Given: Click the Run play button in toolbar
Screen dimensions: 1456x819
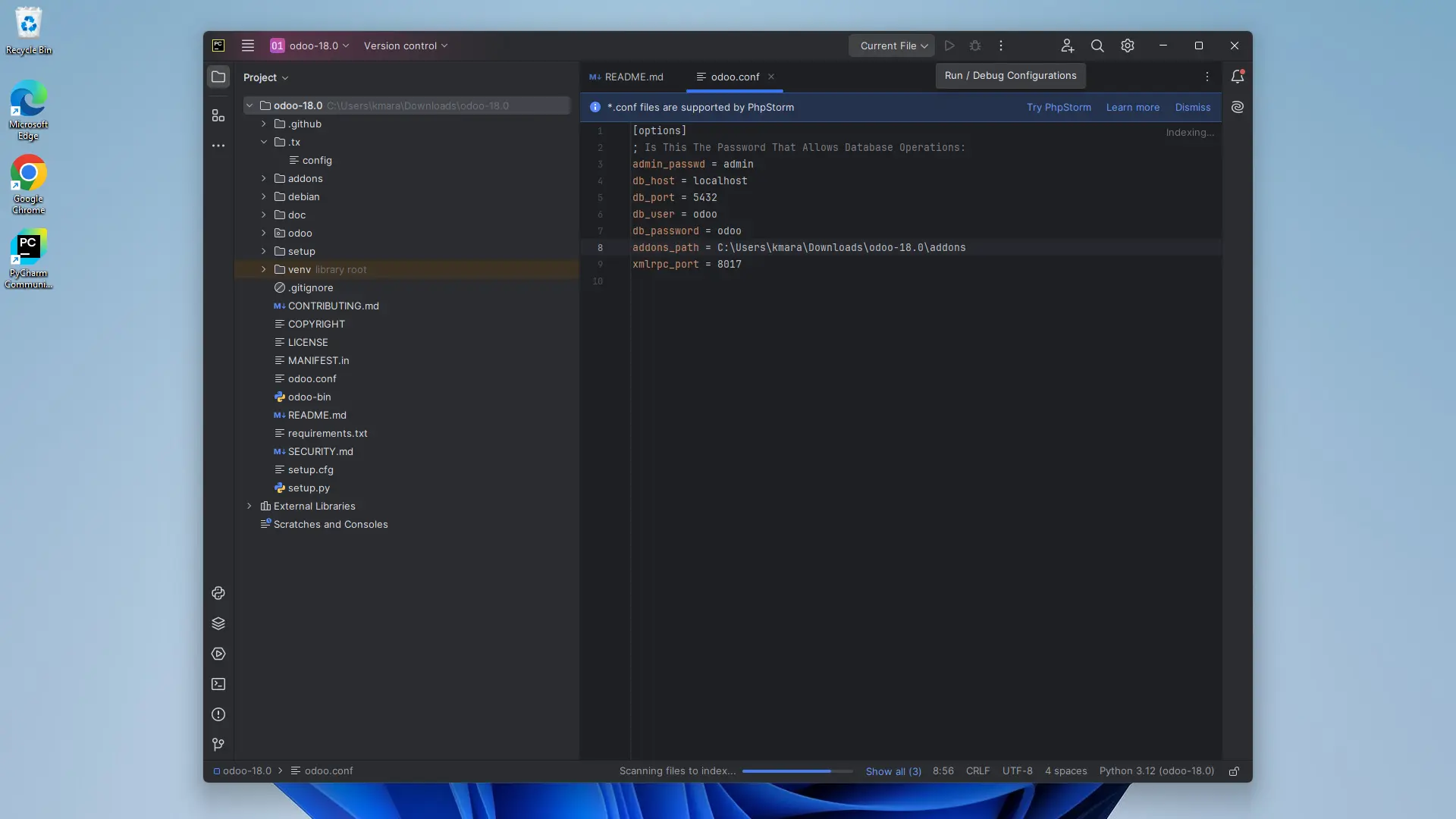Looking at the screenshot, I should coord(949,45).
